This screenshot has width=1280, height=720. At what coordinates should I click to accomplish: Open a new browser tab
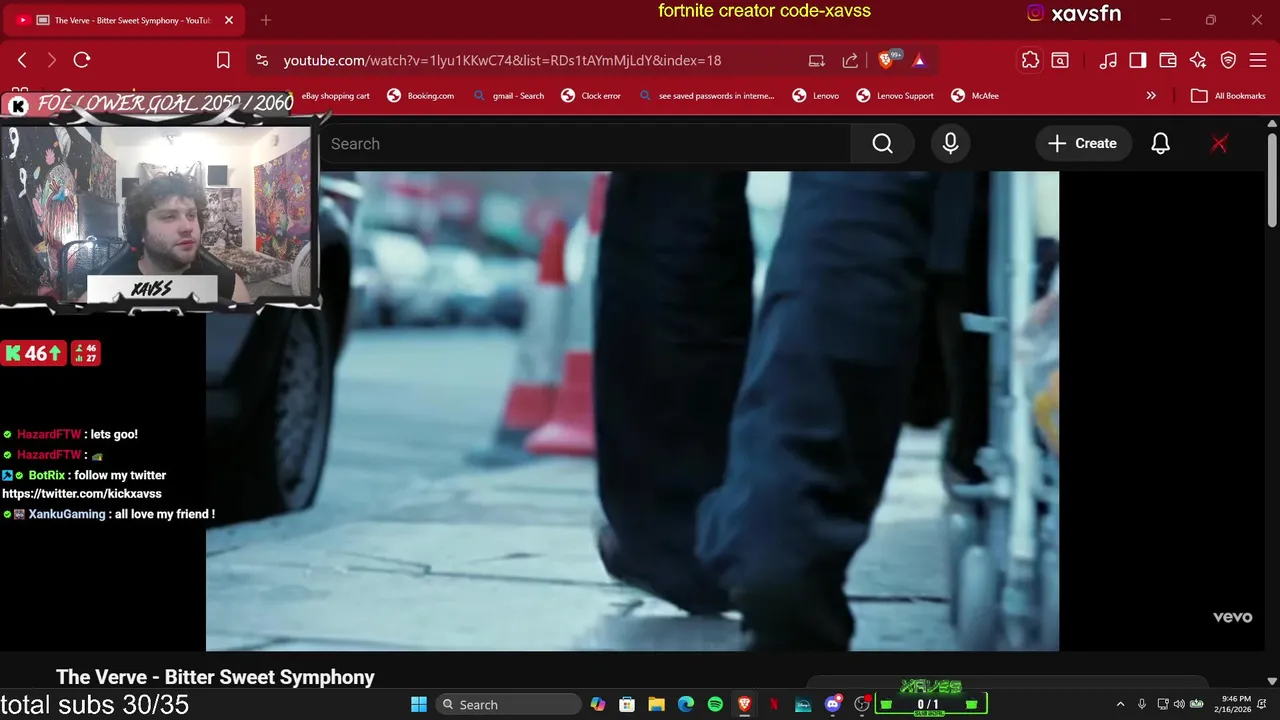pos(266,20)
